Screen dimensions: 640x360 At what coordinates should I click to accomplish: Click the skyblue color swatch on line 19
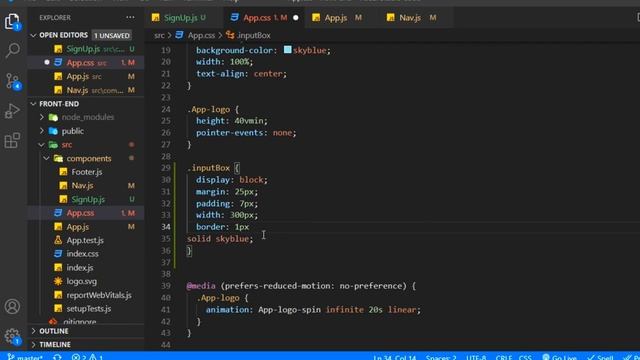click(287, 50)
